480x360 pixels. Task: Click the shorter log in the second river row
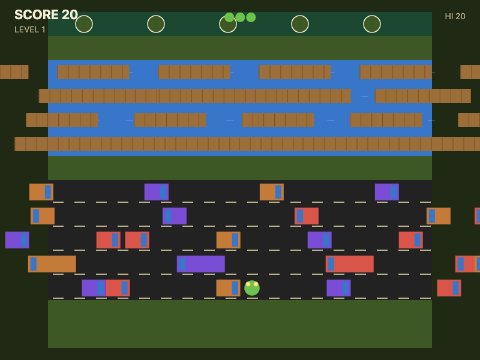point(423,96)
